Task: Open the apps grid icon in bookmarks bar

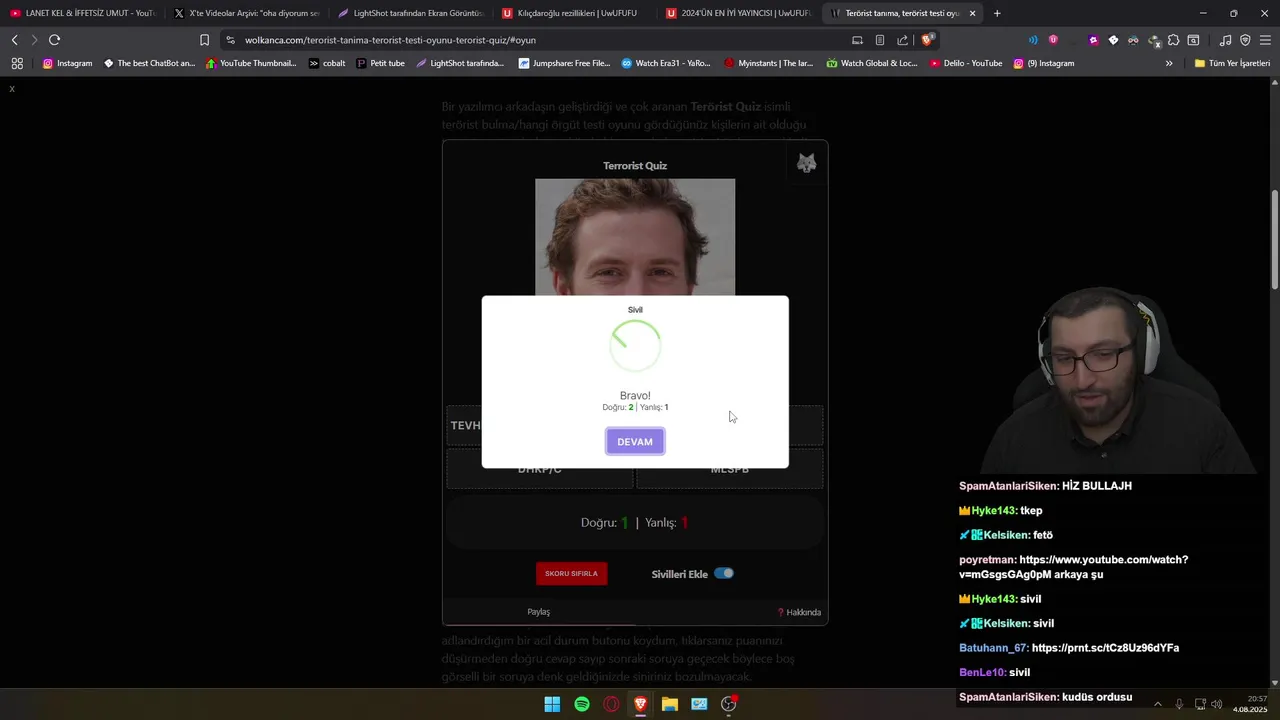Action: pos(17,63)
